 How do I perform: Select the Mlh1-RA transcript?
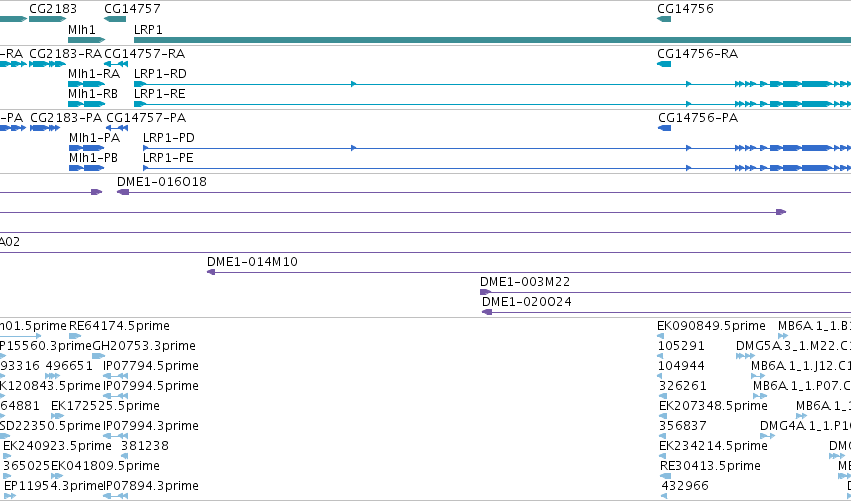86,84
